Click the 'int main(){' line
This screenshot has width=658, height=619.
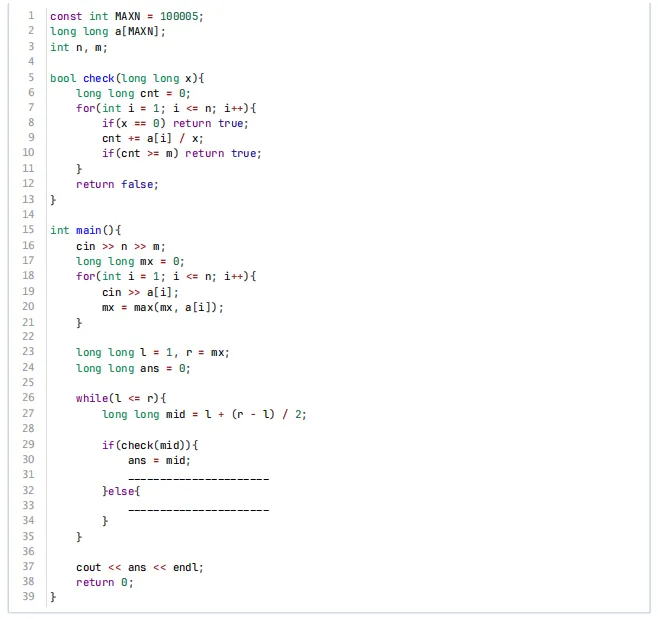(86, 230)
